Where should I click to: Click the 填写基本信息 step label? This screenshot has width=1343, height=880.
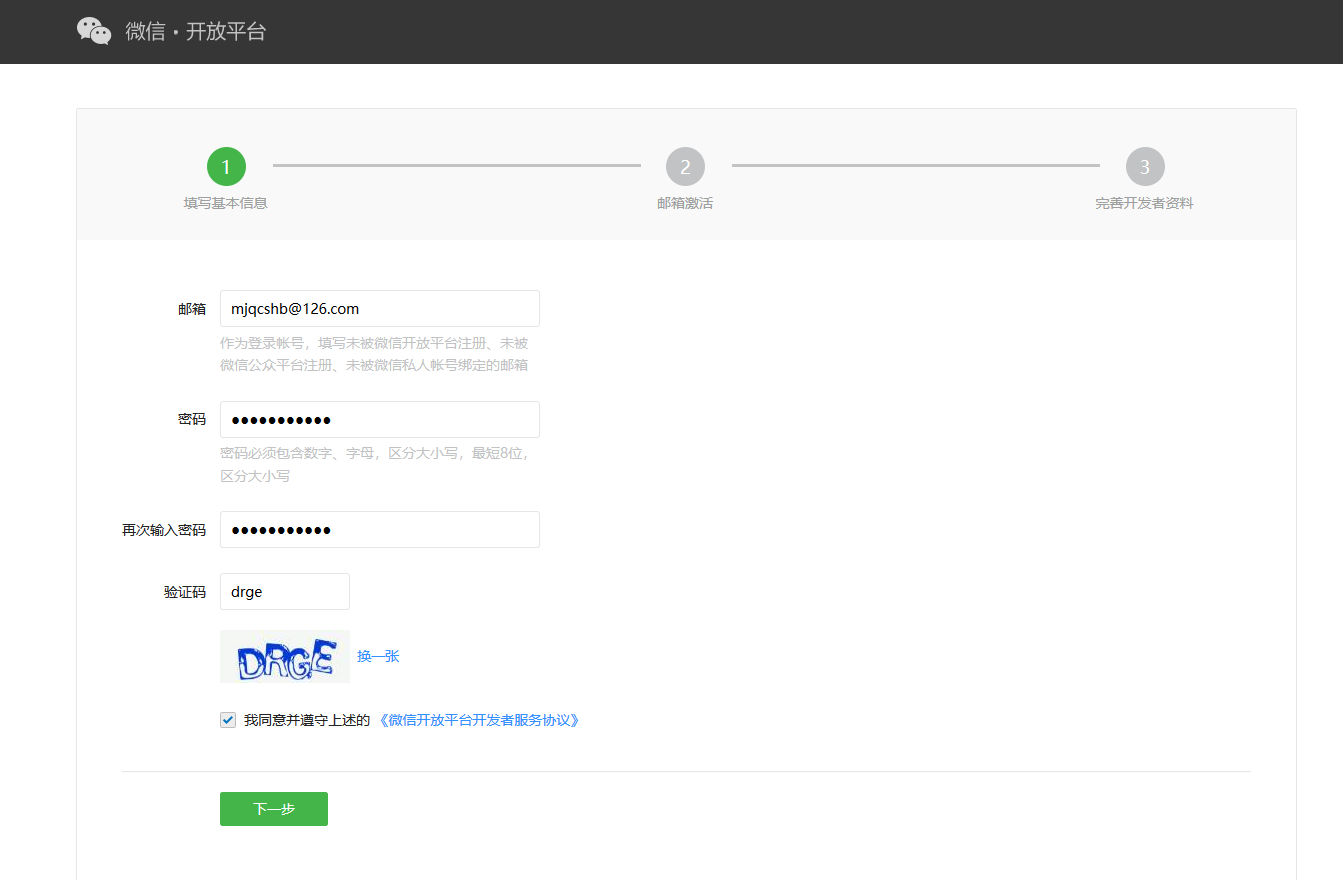[226, 203]
